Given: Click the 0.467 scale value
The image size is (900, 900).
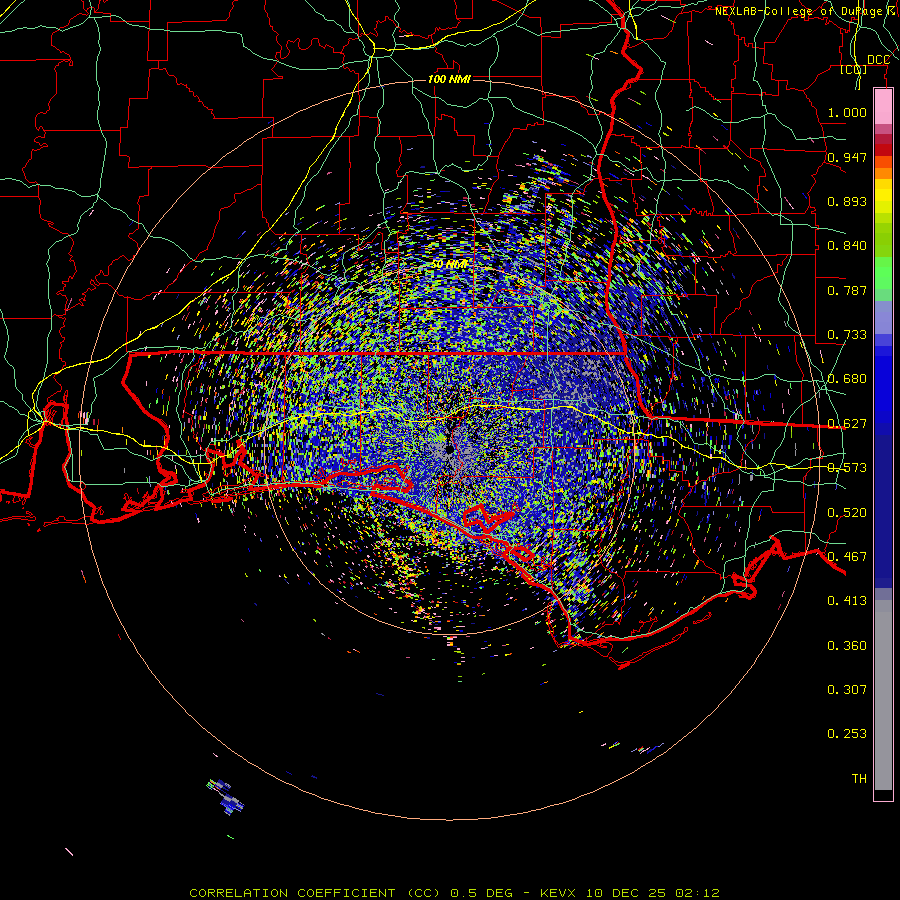Looking at the screenshot, I should point(847,557).
